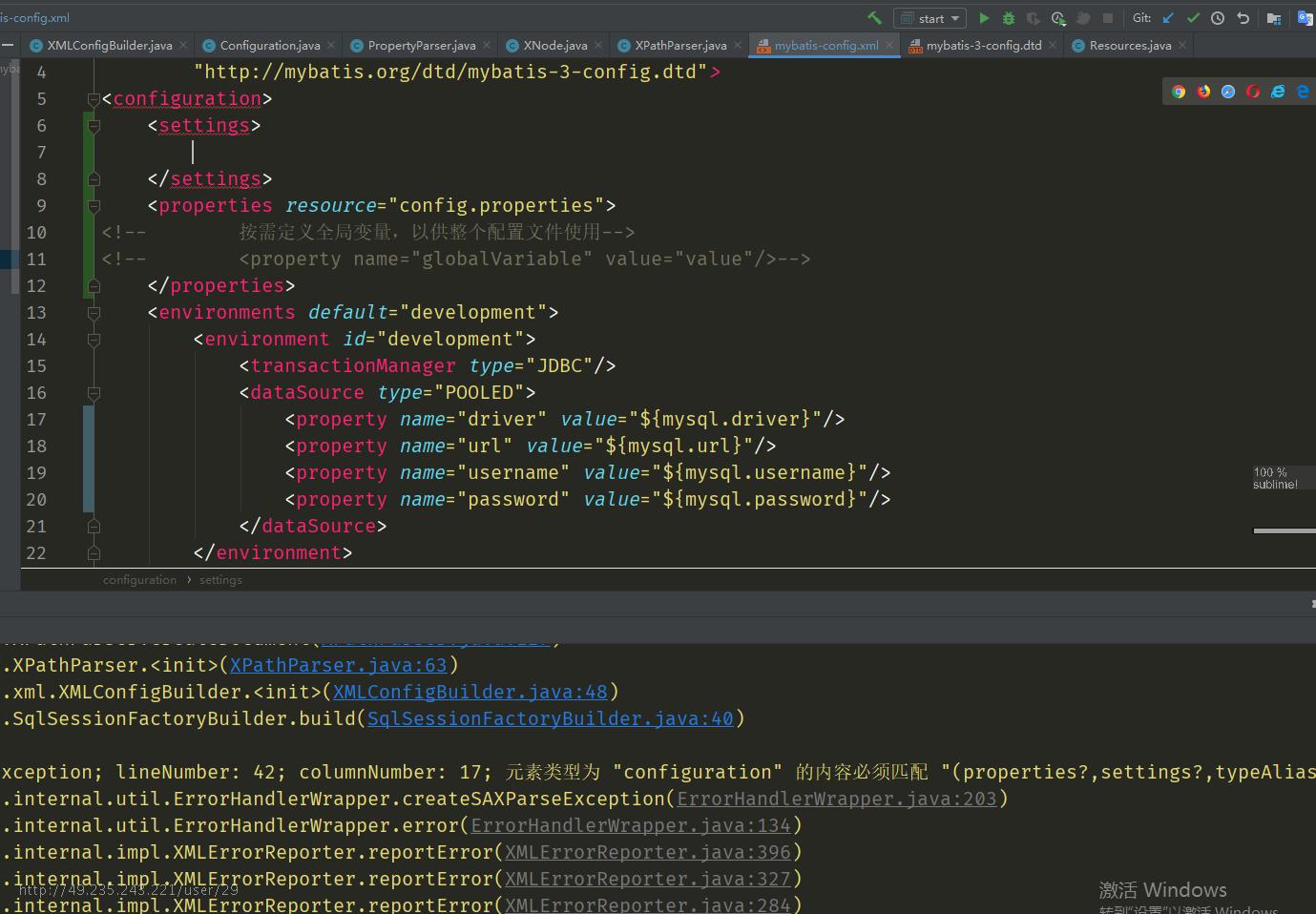The image size is (1316, 914).
Task: Open file in Safari browser icon
Action: 1228,92
